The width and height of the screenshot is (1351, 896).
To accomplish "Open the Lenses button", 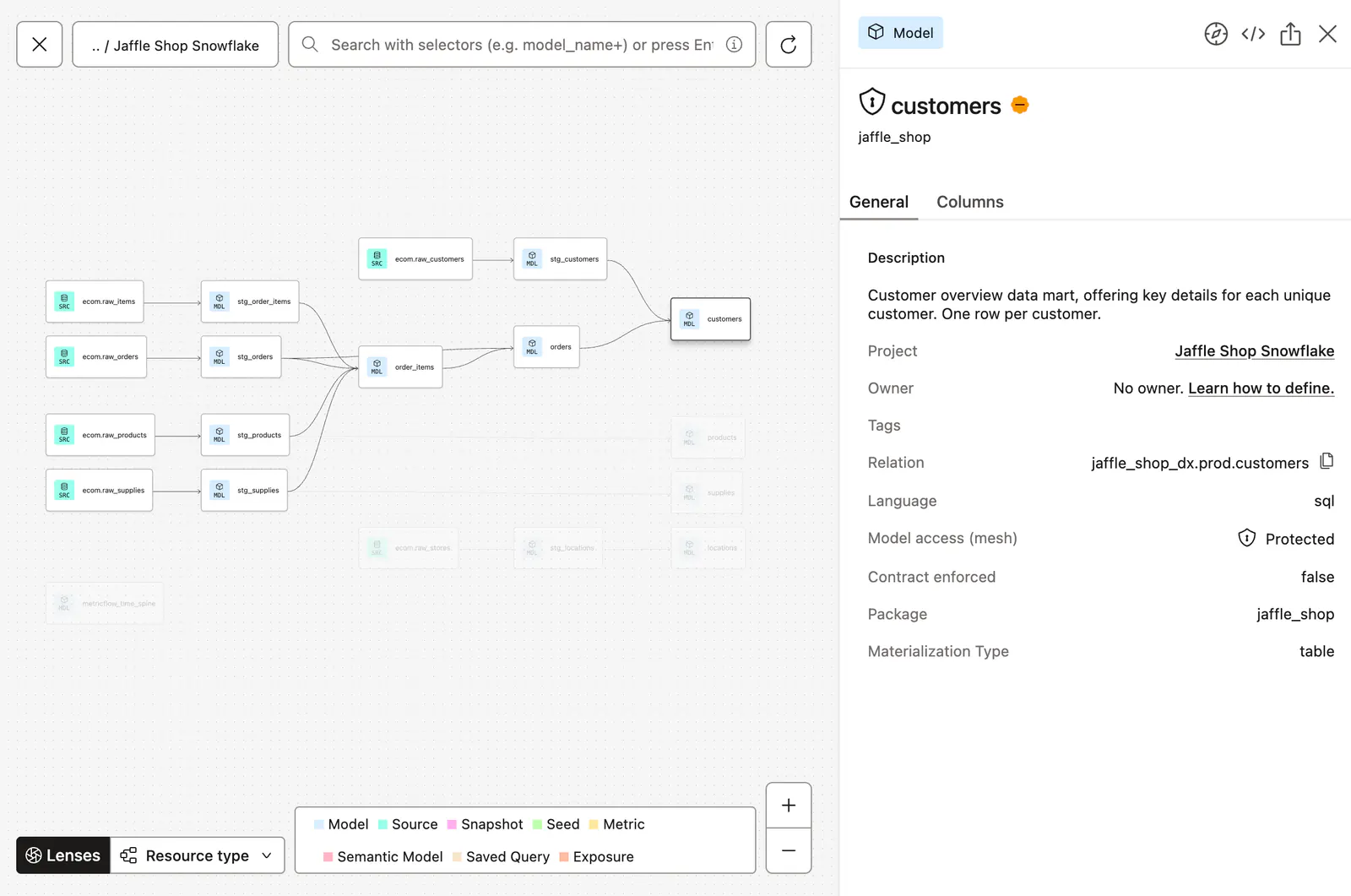I will click(63, 855).
